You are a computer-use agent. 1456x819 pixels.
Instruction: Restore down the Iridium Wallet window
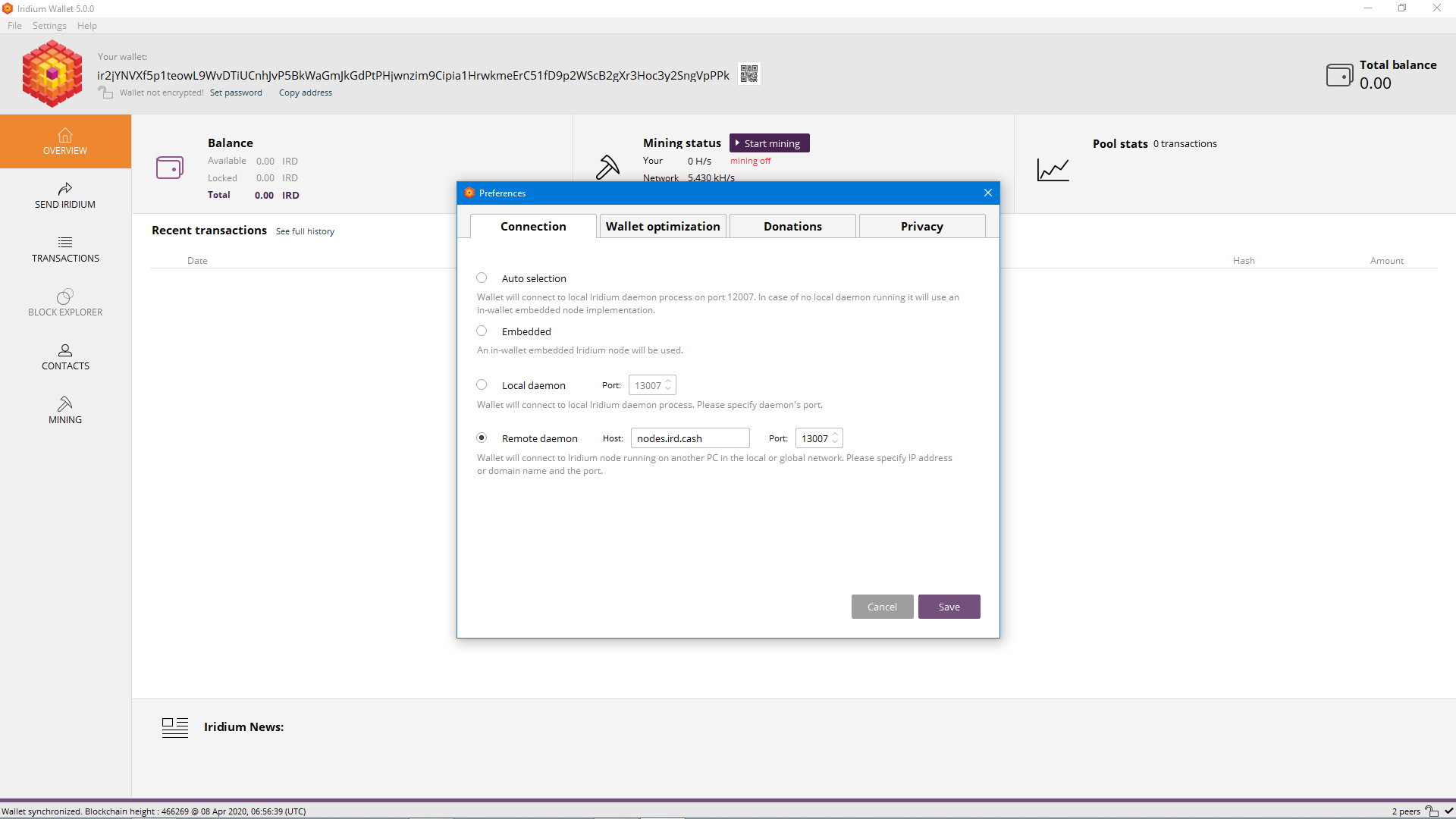tap(1402, 8)
